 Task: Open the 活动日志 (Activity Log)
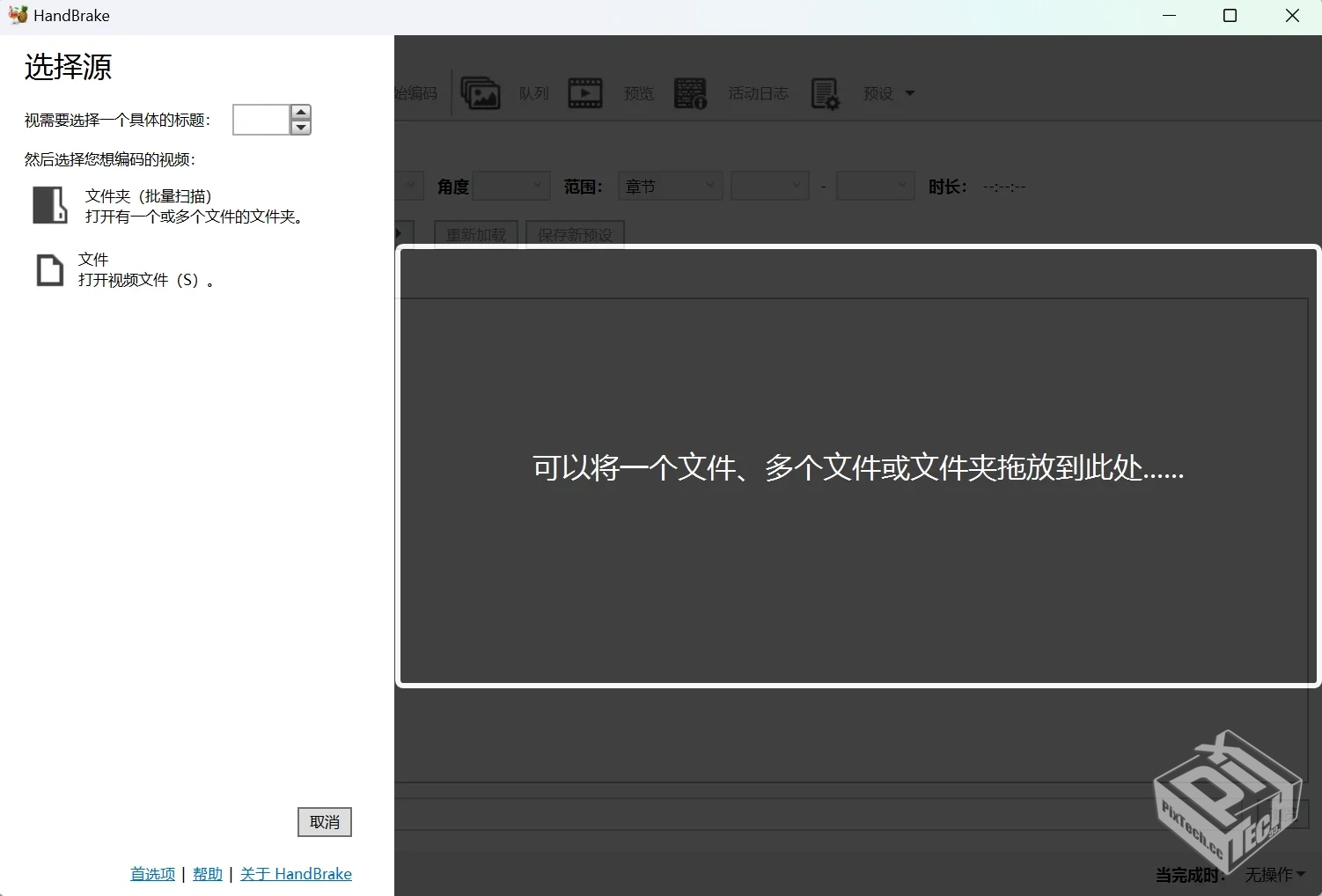758,92
